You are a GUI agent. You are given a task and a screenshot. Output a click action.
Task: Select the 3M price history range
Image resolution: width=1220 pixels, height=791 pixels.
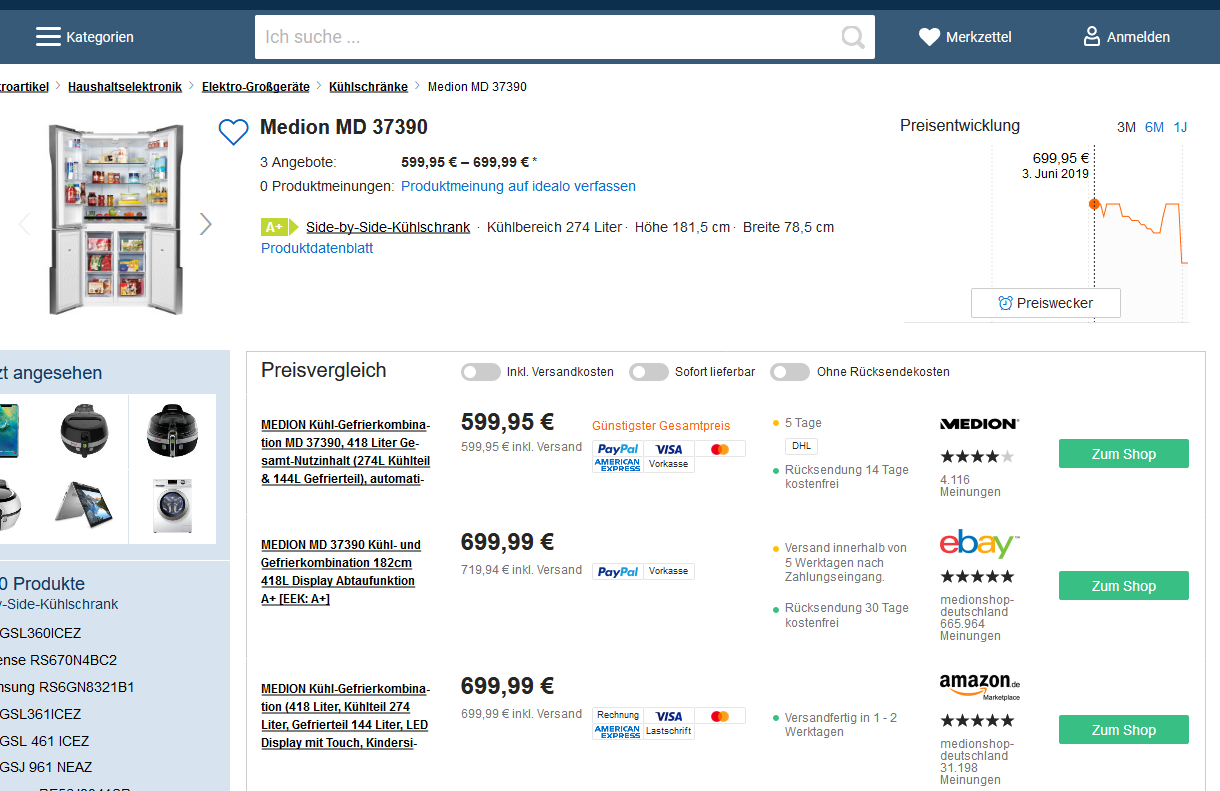point(1126,127)
